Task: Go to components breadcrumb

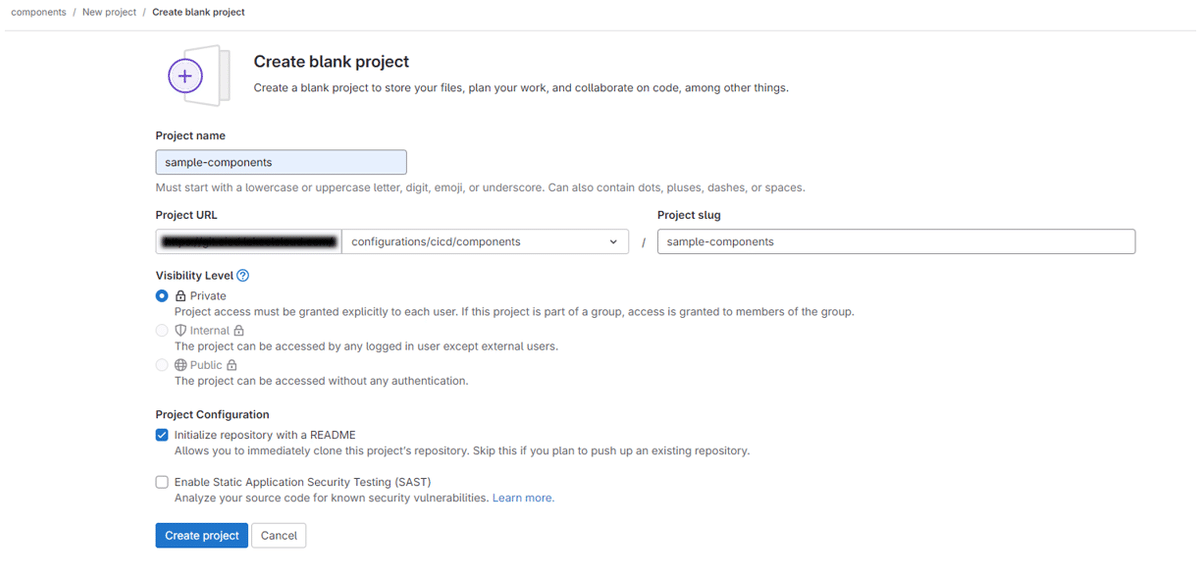Action: [x=38, y=12]
